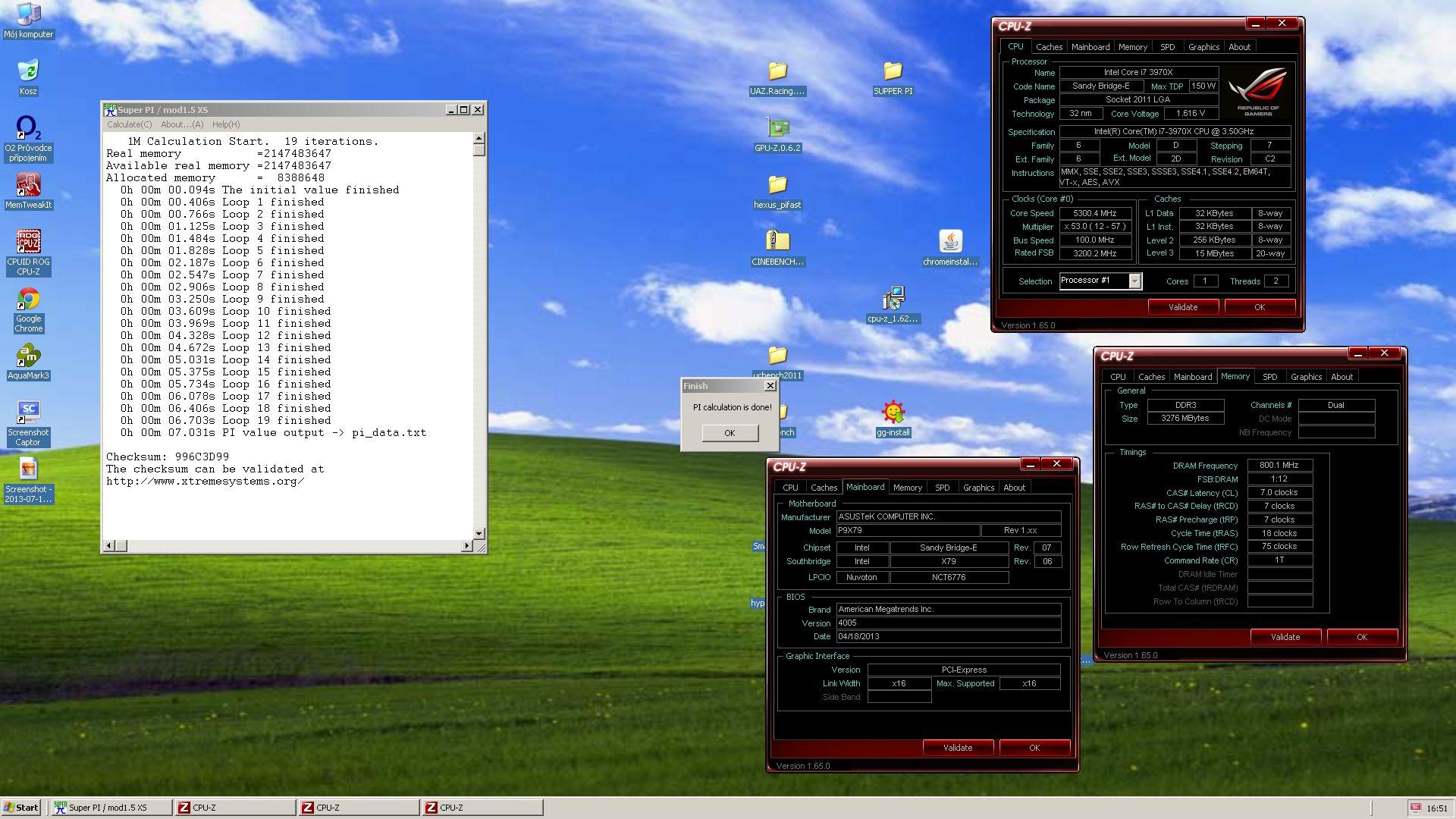Open the Kosz recycle bin icon
Image resolution: width=1456 pixels, height=819 pixels.
point(28,77)
